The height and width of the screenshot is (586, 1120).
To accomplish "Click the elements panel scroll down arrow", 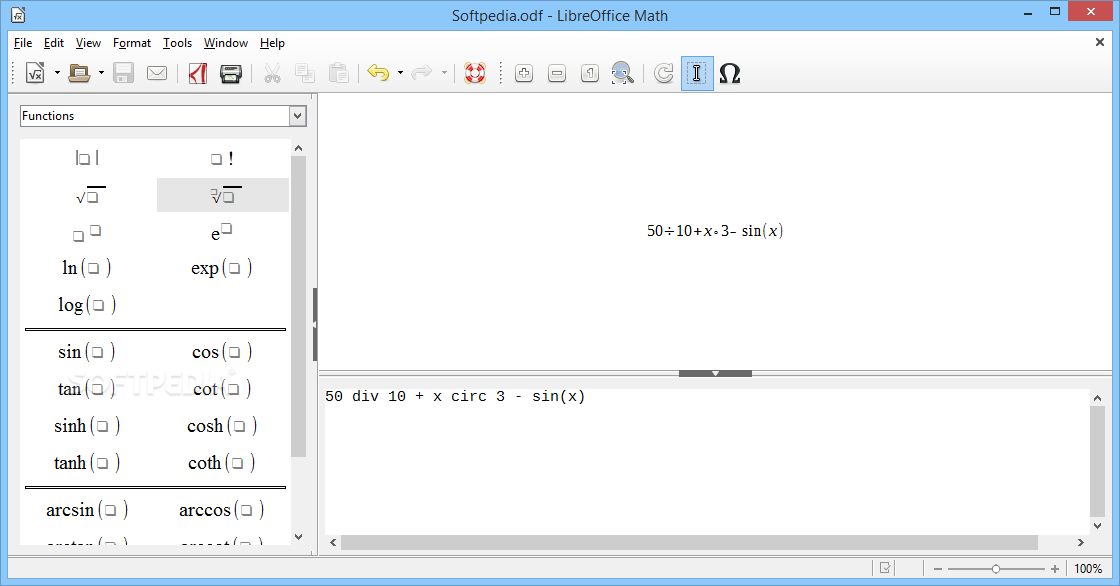I will (x=299, y=537).
